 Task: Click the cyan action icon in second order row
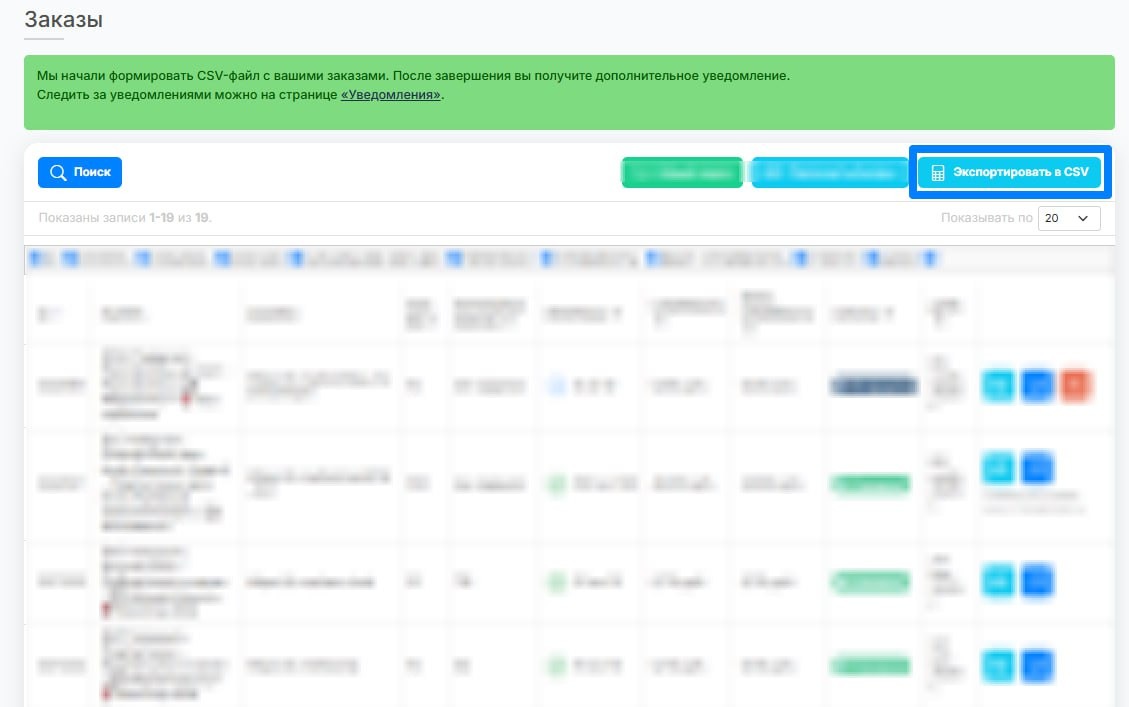coord(999,468)
